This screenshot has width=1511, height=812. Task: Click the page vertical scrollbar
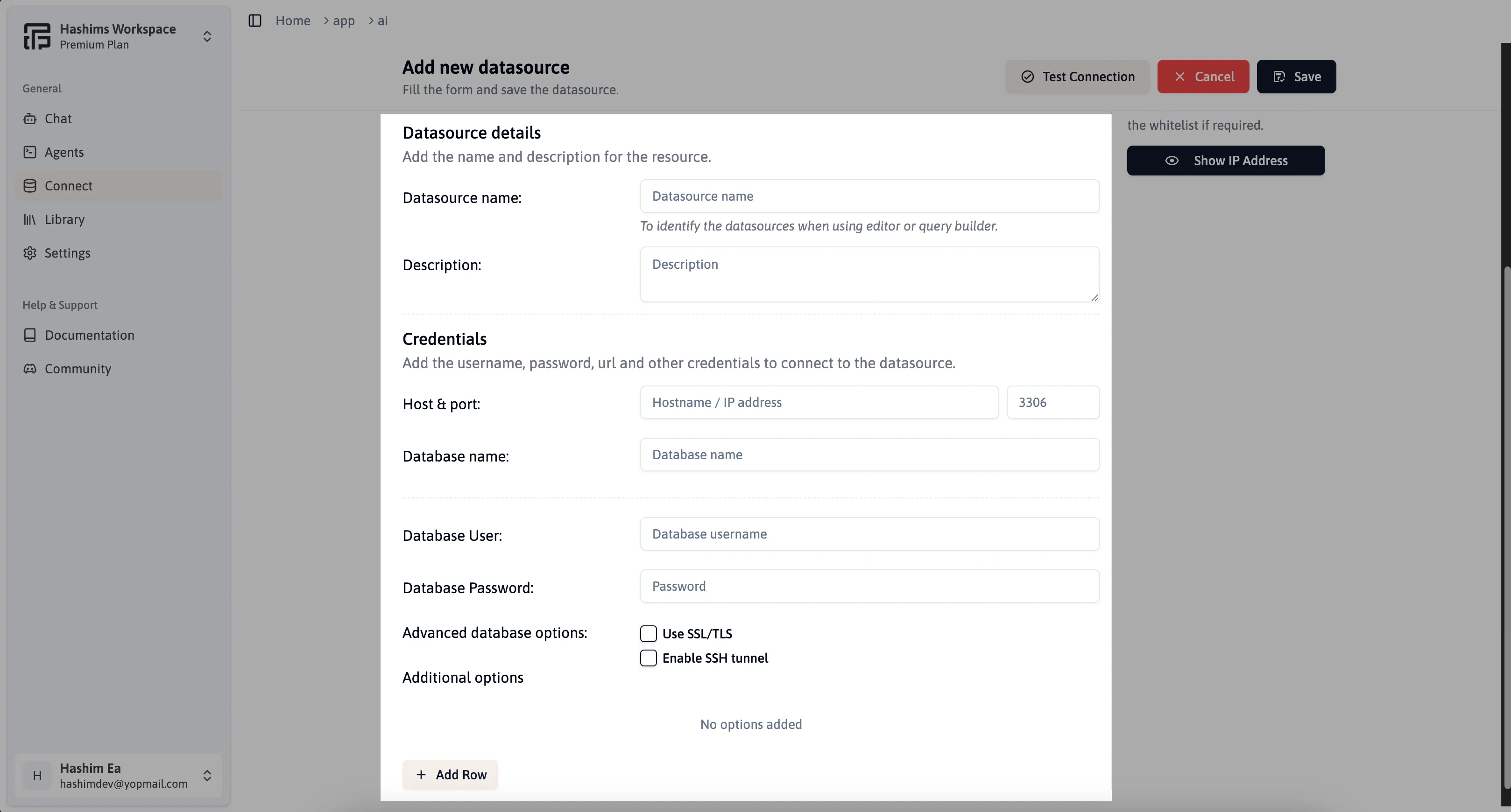[x=1506, y=528]
